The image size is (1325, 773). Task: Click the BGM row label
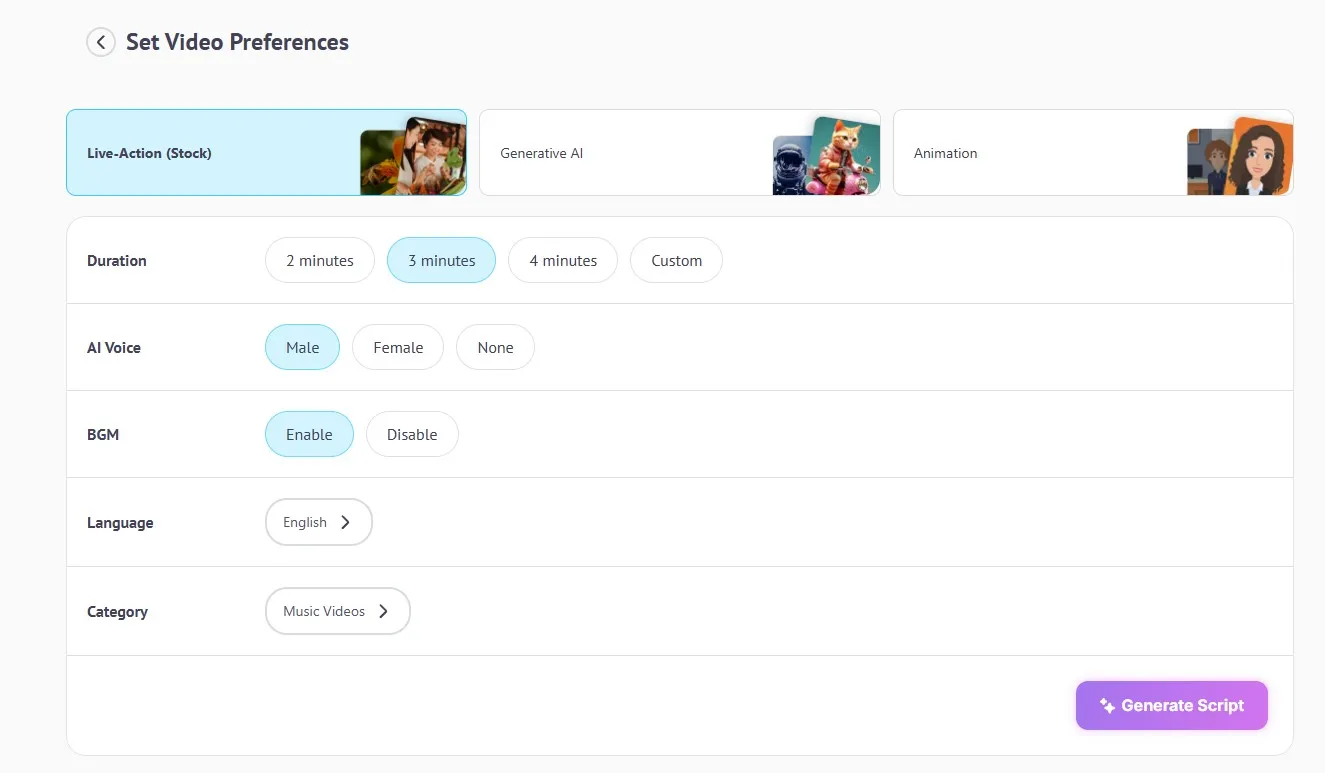(103, 434)
